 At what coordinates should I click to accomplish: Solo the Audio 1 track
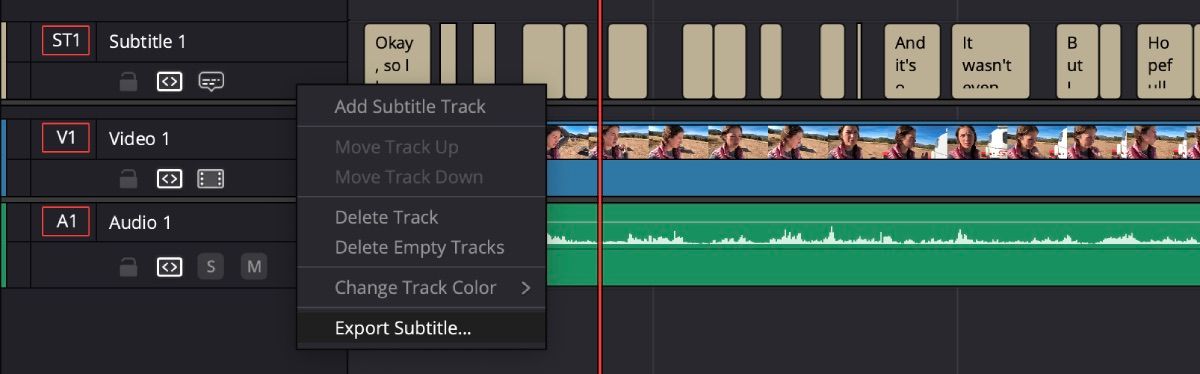210,267
